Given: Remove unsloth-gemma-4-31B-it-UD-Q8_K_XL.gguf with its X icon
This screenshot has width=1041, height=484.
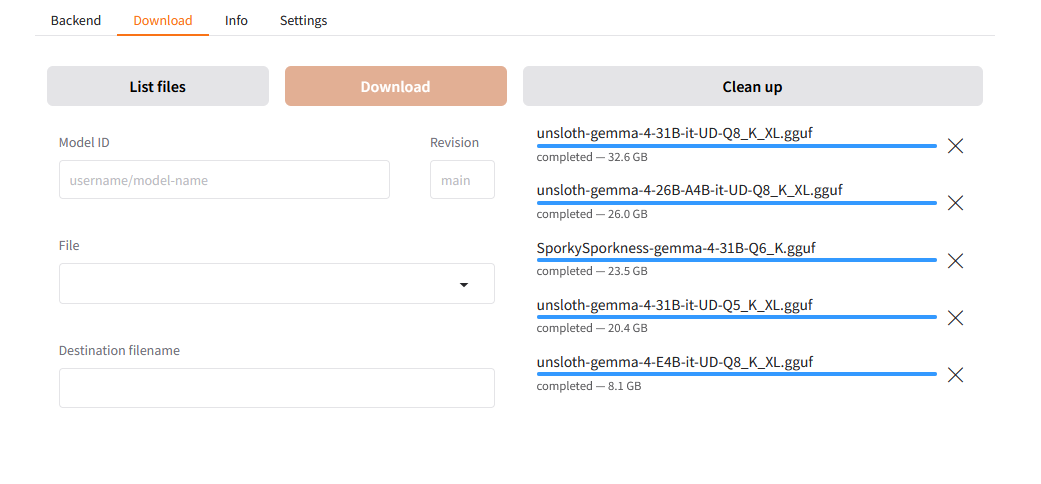Looking at the screenshot, I should pyautogui.click(x=955, y=146).
